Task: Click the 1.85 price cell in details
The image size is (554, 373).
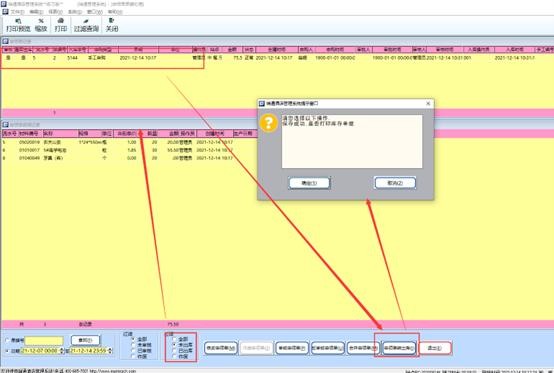Action: pyautogui.click(x=131, y=150)
